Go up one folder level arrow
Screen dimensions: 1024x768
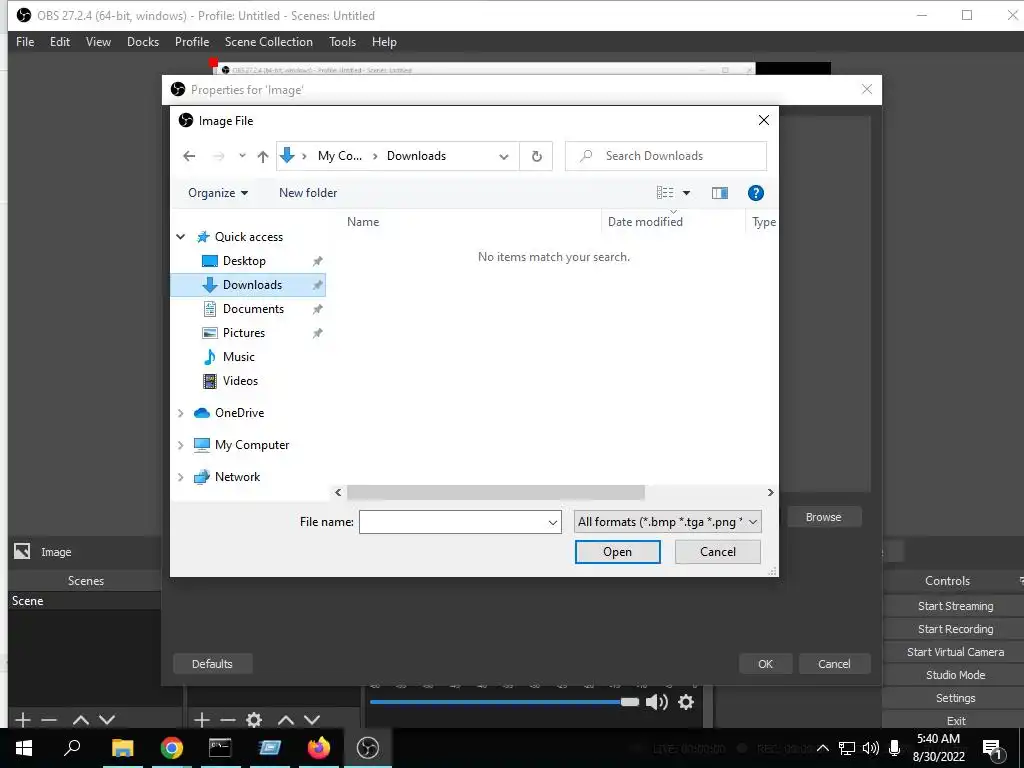[x=263, y=156]
